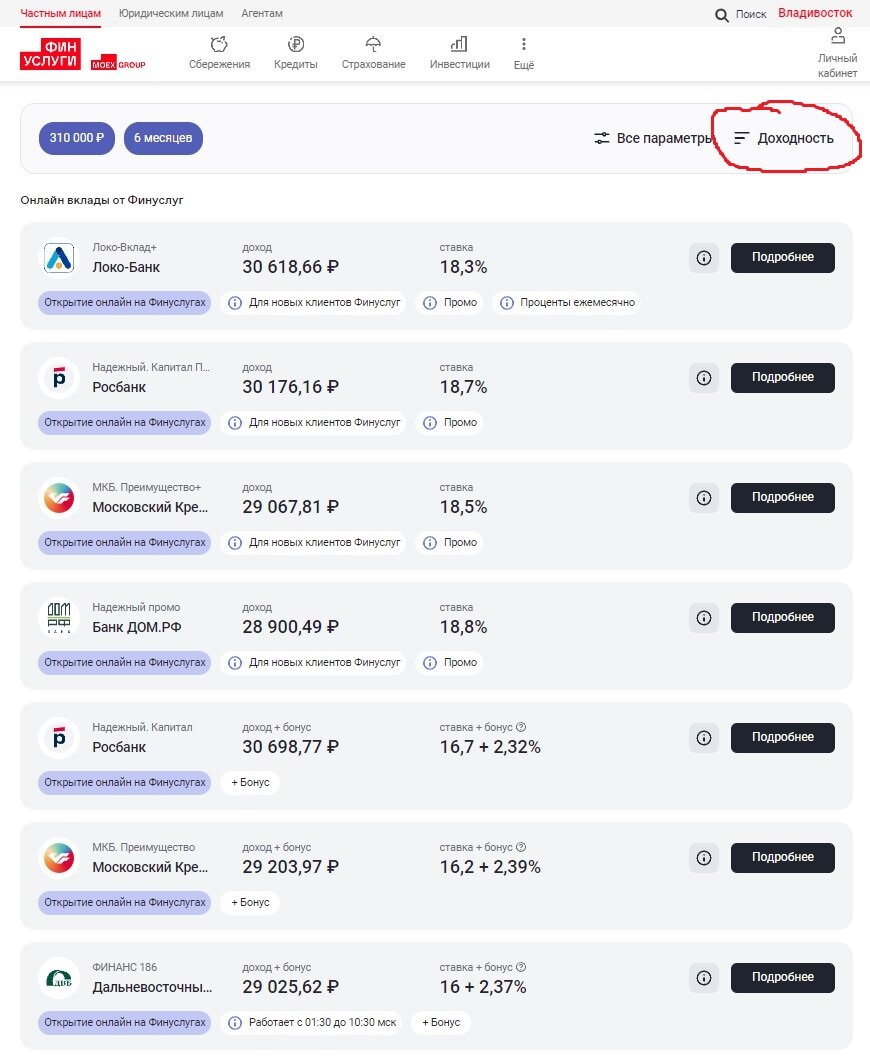Screen dimensions: 870x1057
Task: Change city via the Владивосток link
Action: (816, 13)
